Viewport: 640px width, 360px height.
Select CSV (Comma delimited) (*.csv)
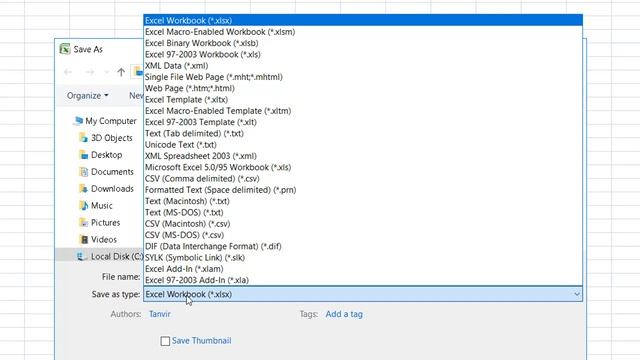363,178
